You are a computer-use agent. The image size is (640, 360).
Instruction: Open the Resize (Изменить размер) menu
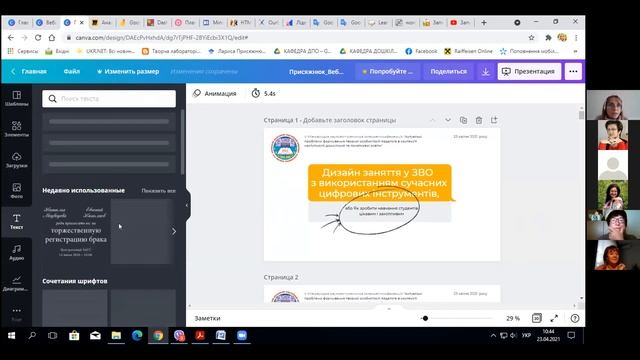[x=128, y=71]
